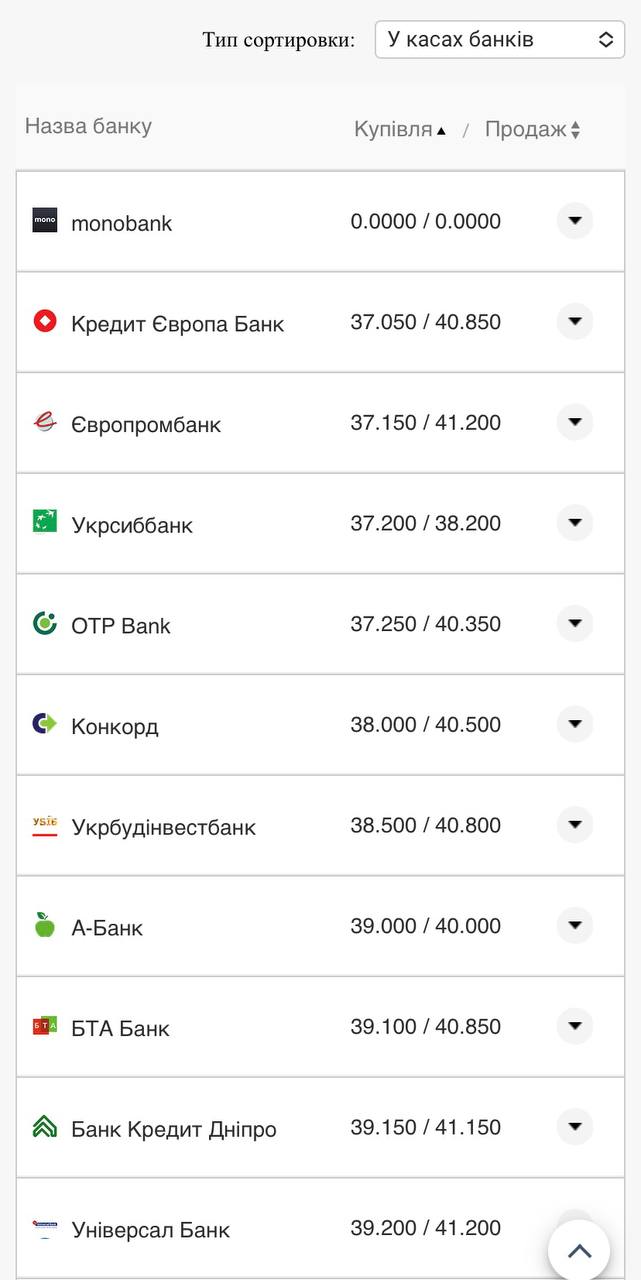
Task: Expand the monobank row details
Action: pos(574,221)
